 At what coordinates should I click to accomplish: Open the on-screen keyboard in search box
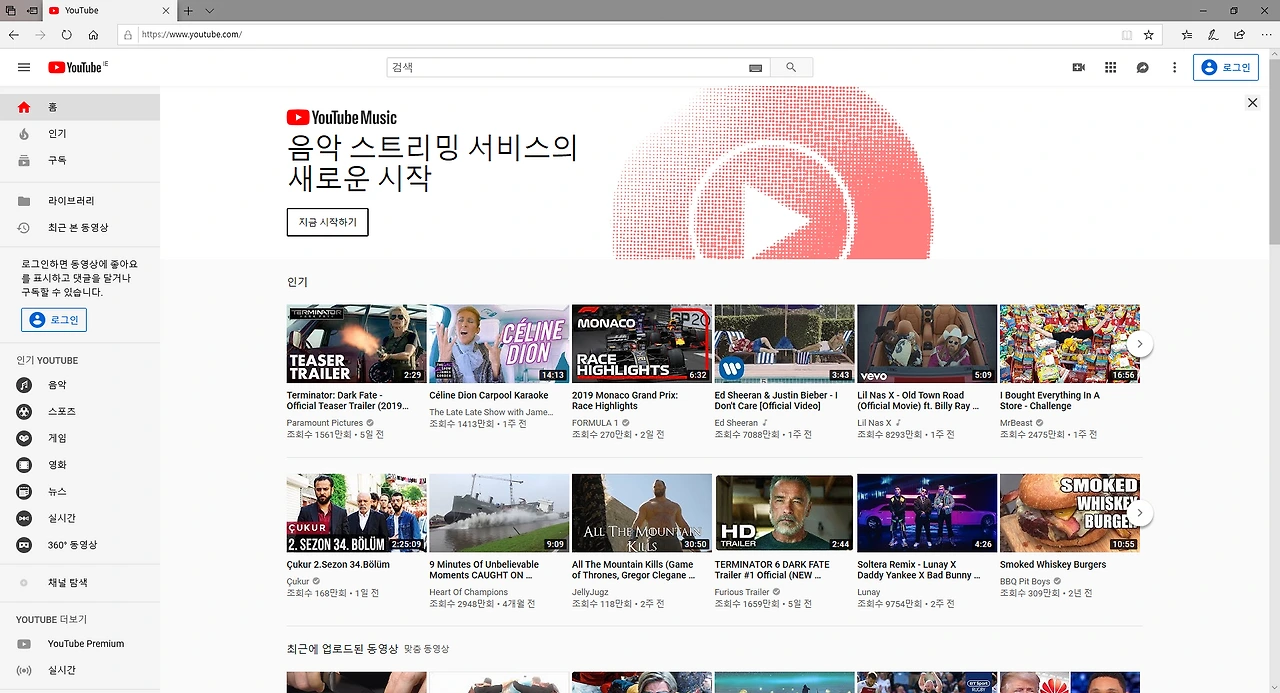pyautogui.click(x=755, y=68)
